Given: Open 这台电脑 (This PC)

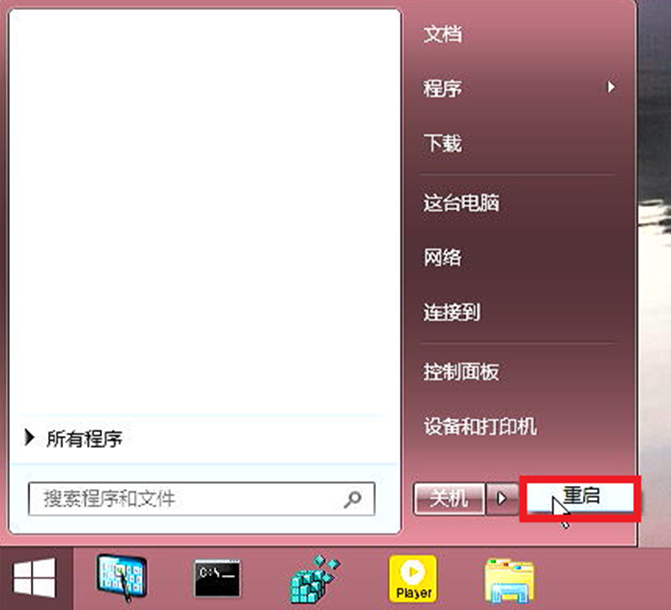Looking at the screenshot, I should 461,203.
